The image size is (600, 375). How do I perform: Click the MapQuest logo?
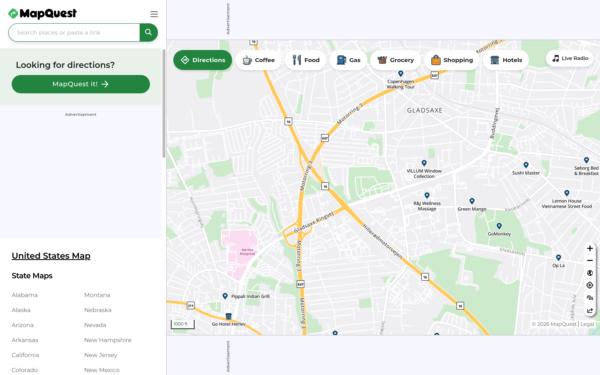coord(42,14)
